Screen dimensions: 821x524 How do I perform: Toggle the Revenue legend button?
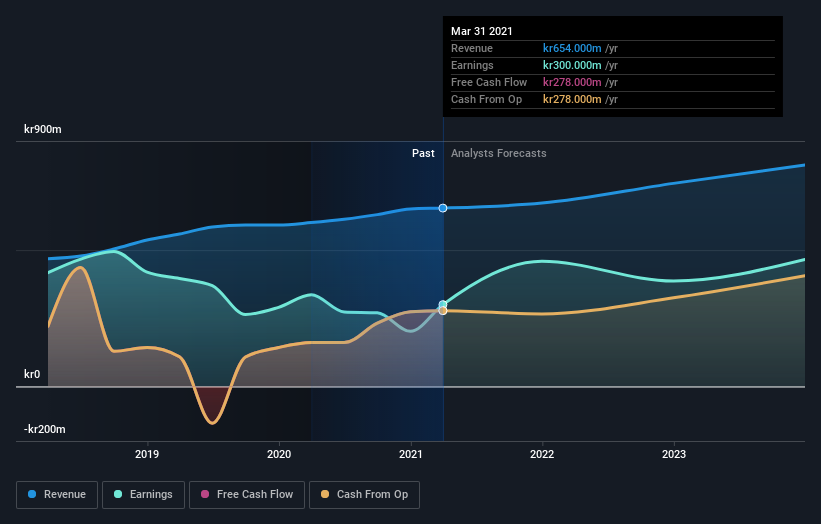57,495
